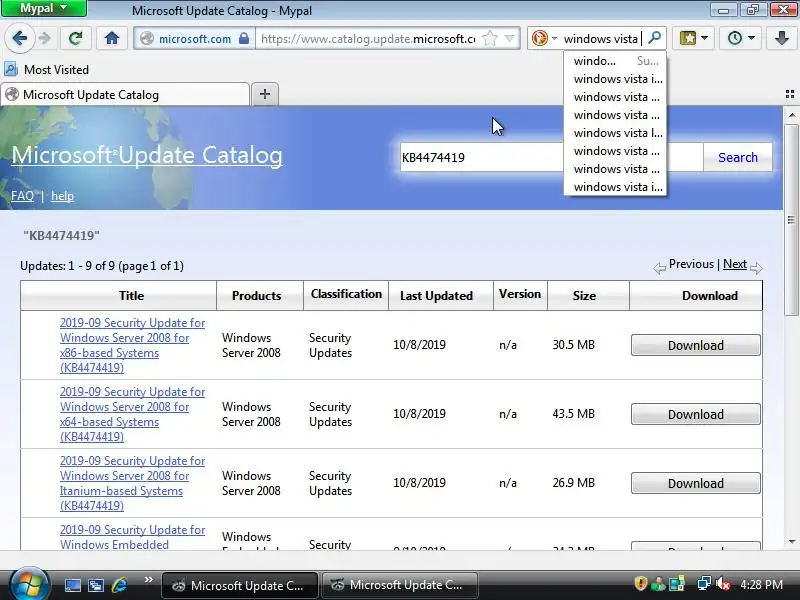Viewport: 800px width, 600px height.
Task: Click the 4:28 PM clock
Action: click(x=761, y=584)
